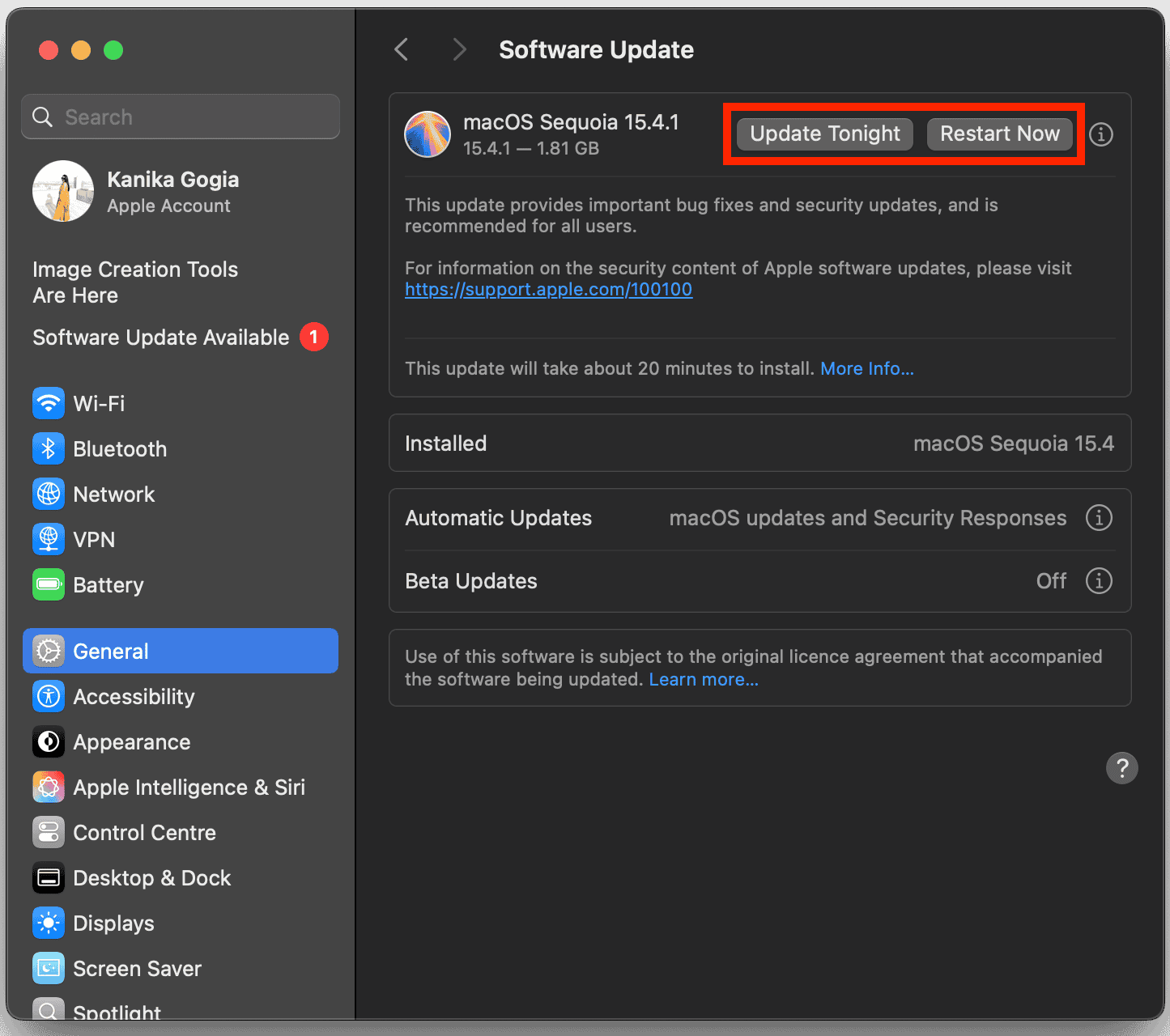Open the Battery settings pane
1170x1036 pixels.
click(x=108, y=585)
